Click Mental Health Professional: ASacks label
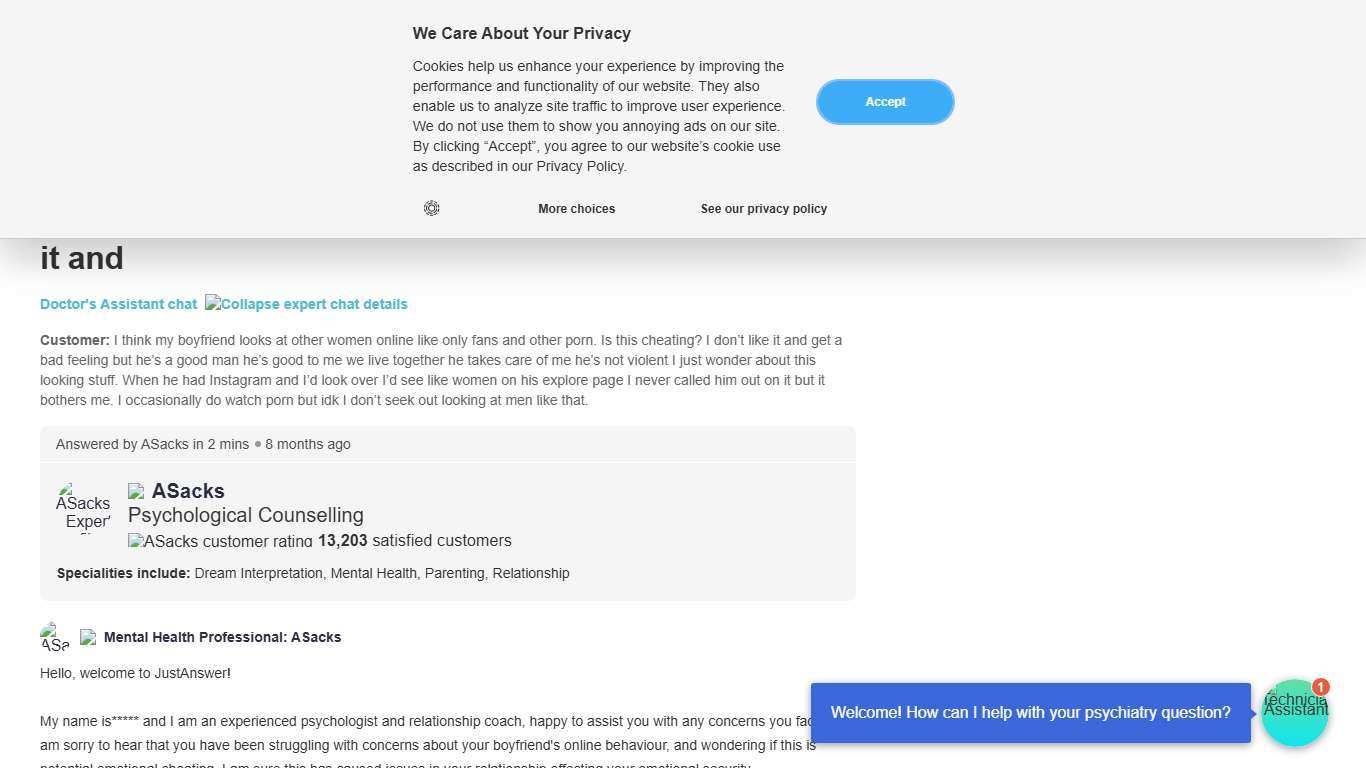Screen dimensions: 1366x768 pyautogui.click(x=222, y=637)
